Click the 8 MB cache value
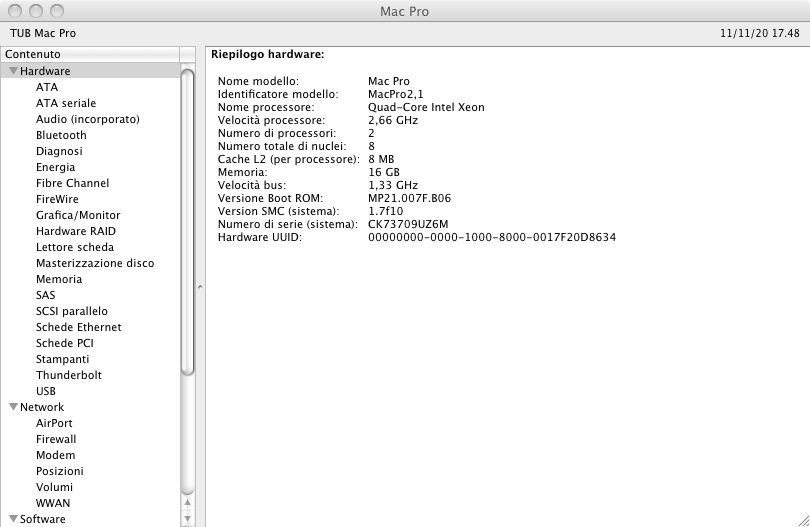The height and width of the screenshot is (527, 810). 381,159
